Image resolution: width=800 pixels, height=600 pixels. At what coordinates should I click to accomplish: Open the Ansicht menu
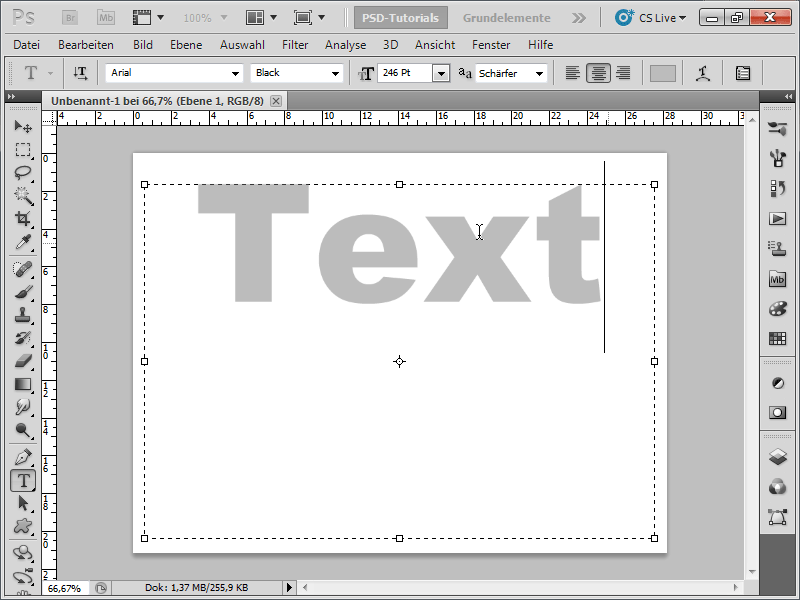(435, 45)
